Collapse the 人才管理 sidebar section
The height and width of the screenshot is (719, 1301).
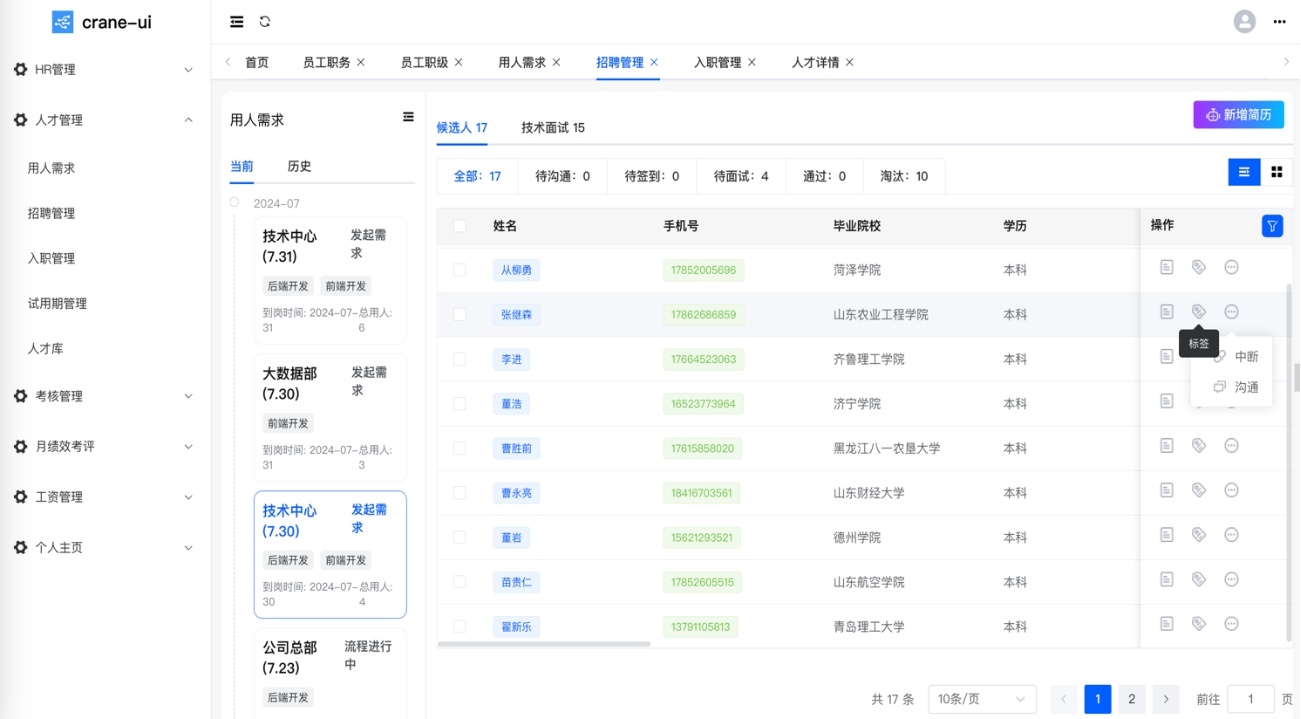tap(105, 120)
